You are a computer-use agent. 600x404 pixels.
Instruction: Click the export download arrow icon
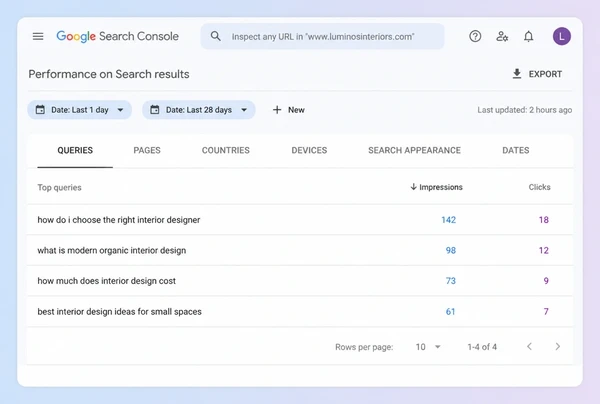coord(517,74)
